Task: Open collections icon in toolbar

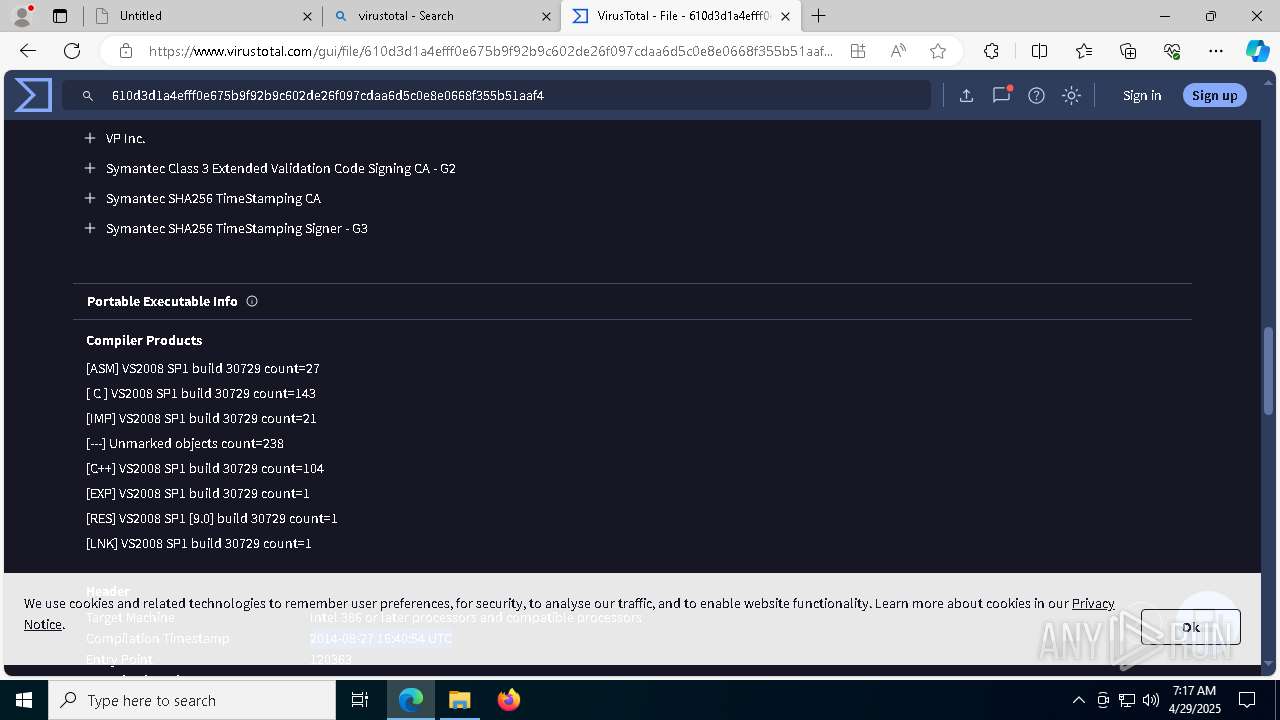Action: click(1128, 51)
